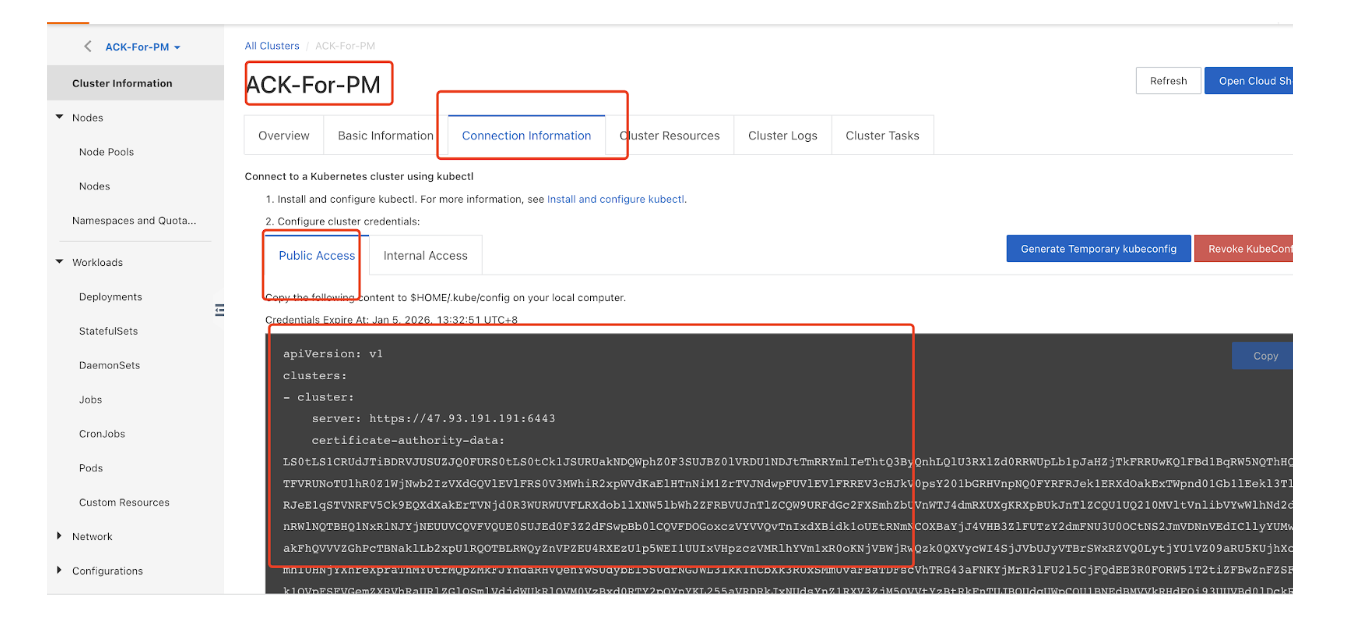1352x636 pixels.
Task: Open the Cluster Resources tab
Action: click(669, 136)
